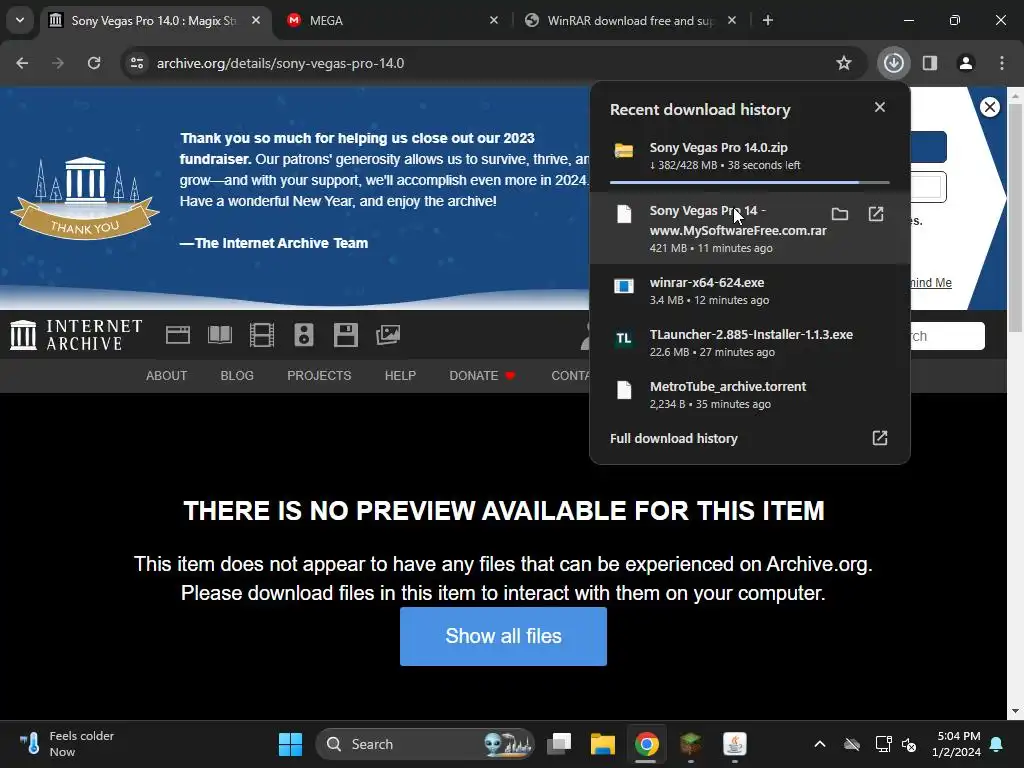Open Internet Archive Audio speaker icon
Screen dimensions: 1024x768
point(304,335)
